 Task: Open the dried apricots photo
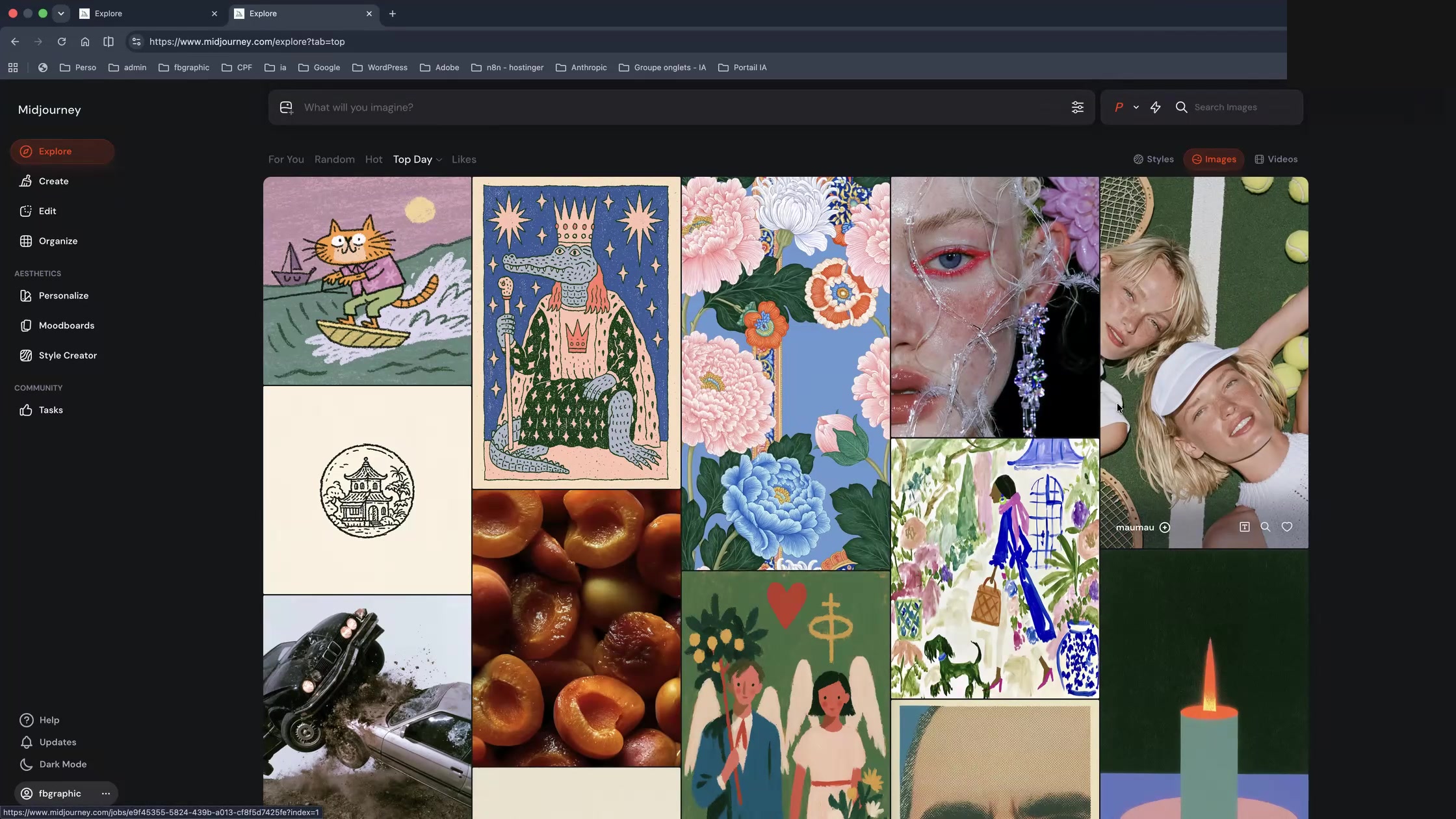pyautogui.click(x=577, y=628)
